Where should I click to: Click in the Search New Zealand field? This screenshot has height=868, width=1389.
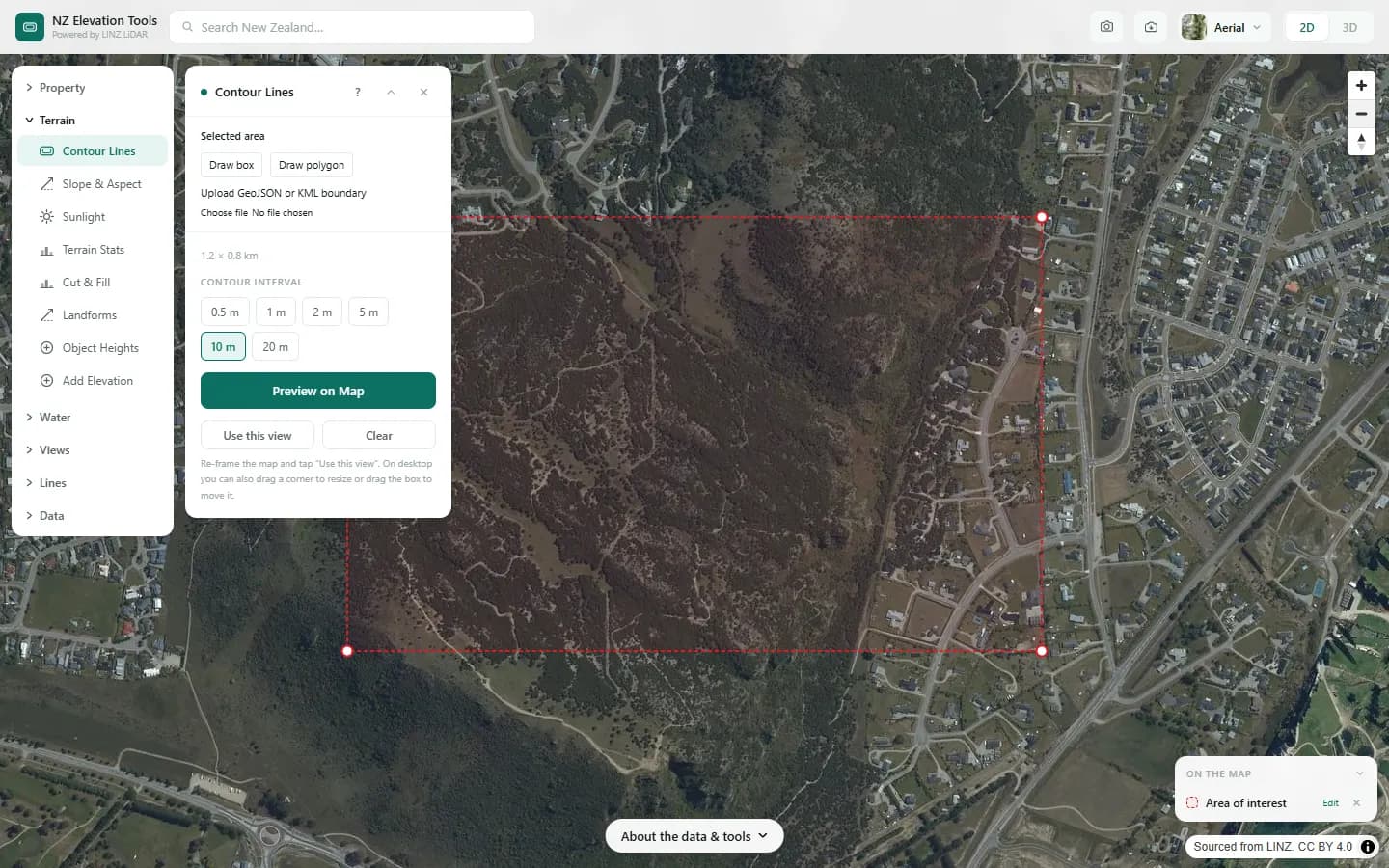pos(352,27)
